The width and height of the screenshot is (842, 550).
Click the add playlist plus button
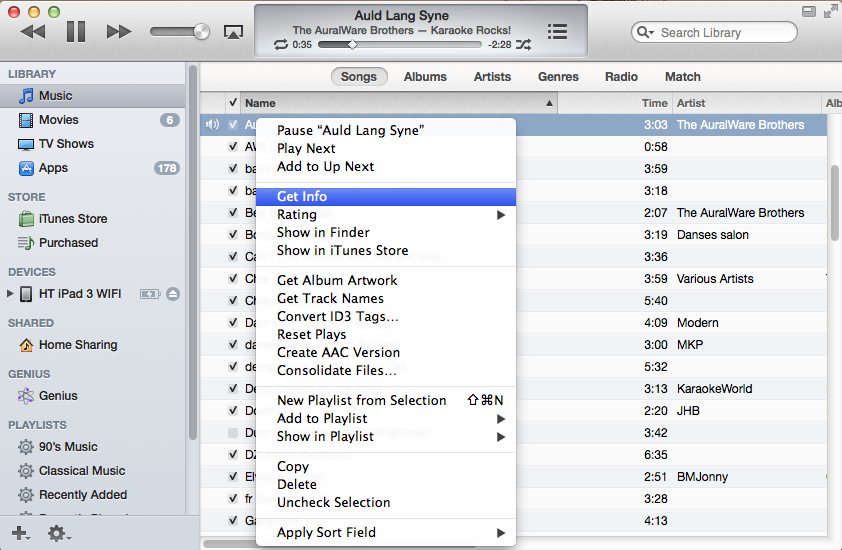pos(19,534)
